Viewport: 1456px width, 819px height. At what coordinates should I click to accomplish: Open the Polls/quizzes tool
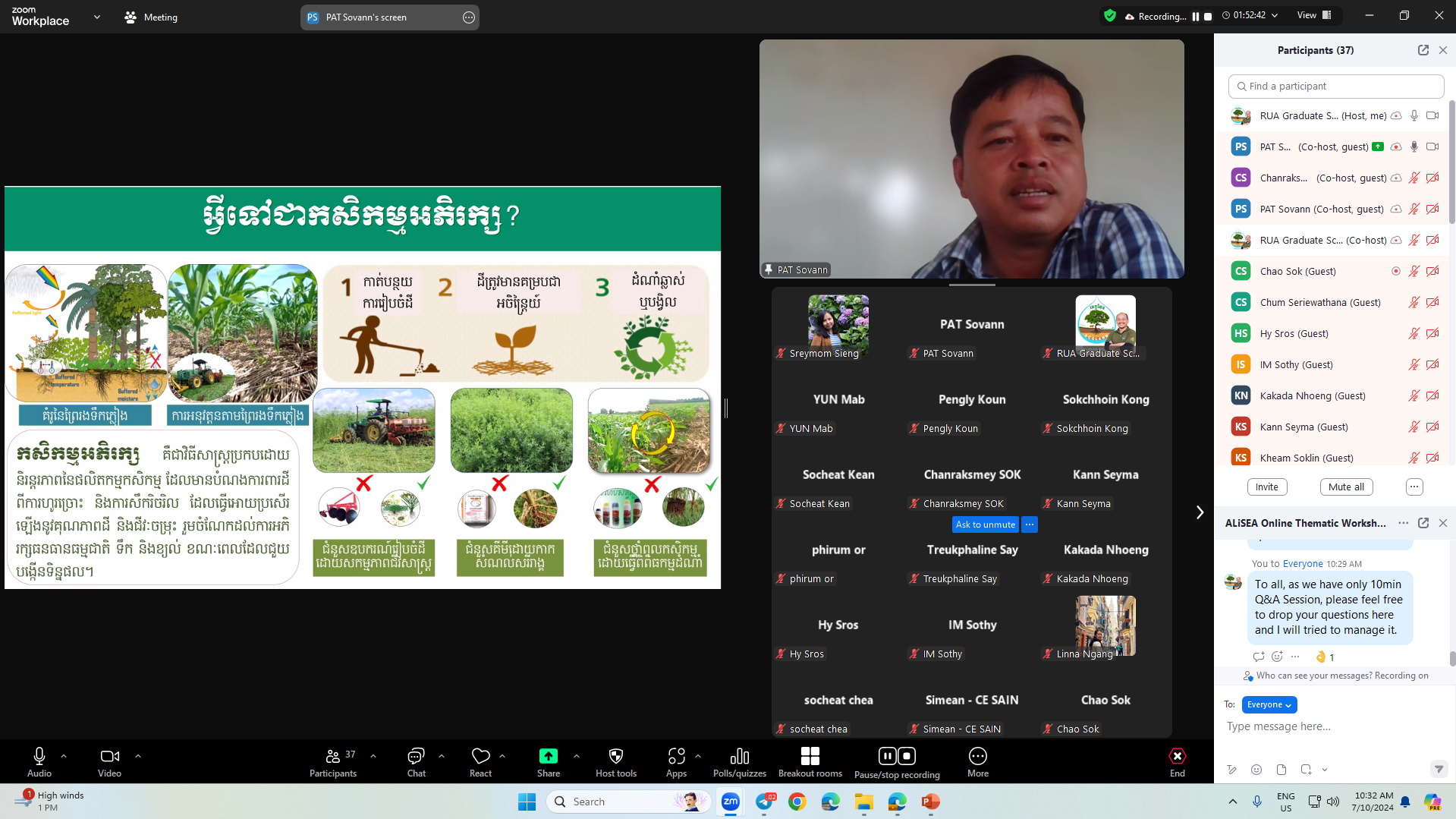point(739,761)
